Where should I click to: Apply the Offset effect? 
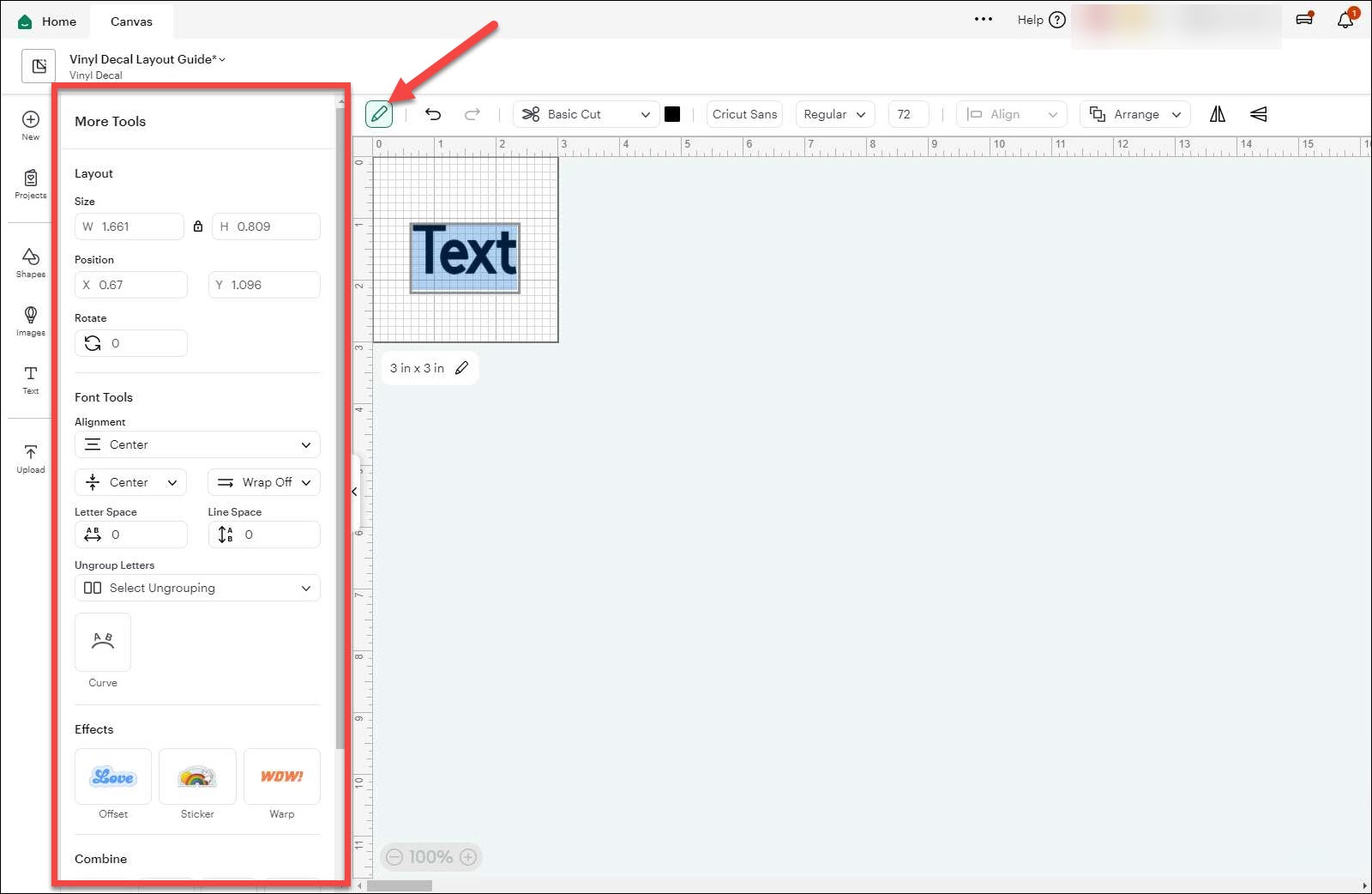coord(113,776)
